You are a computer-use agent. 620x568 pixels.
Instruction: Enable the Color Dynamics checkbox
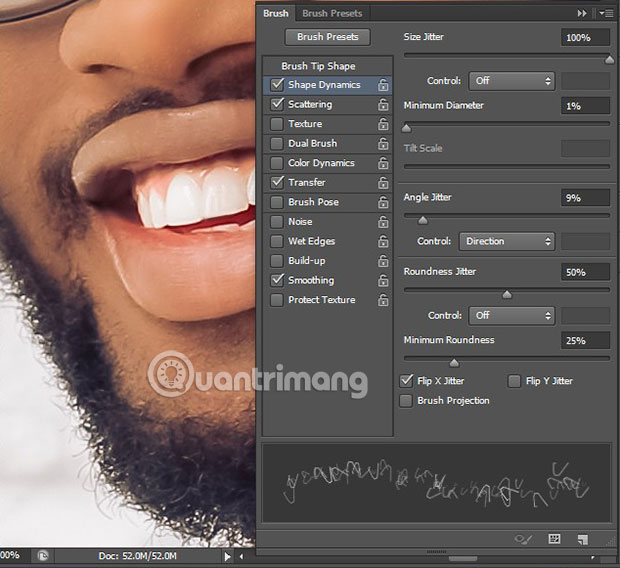coord(277,163)
